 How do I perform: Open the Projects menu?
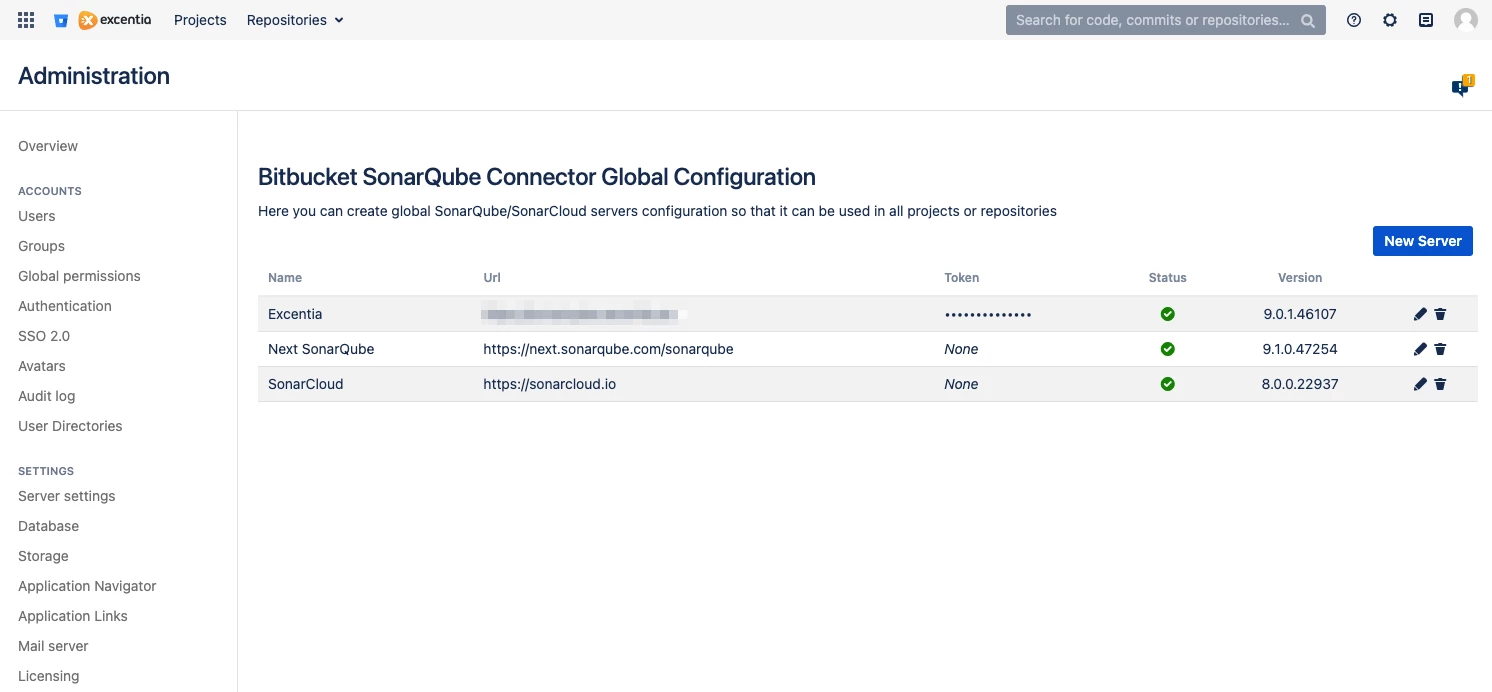pos(199,19)
